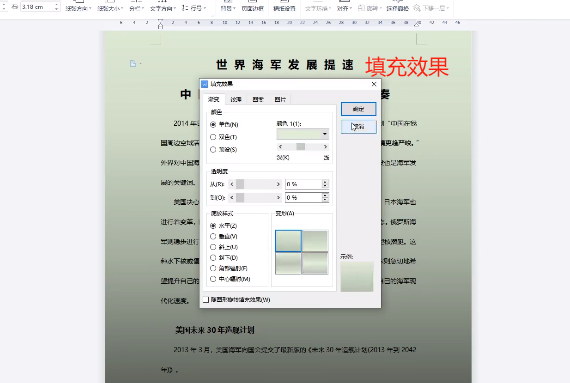Switch to the 纹理 tab
The width and height of the screenshot is (570, 383).
click(x=236, y=99)
